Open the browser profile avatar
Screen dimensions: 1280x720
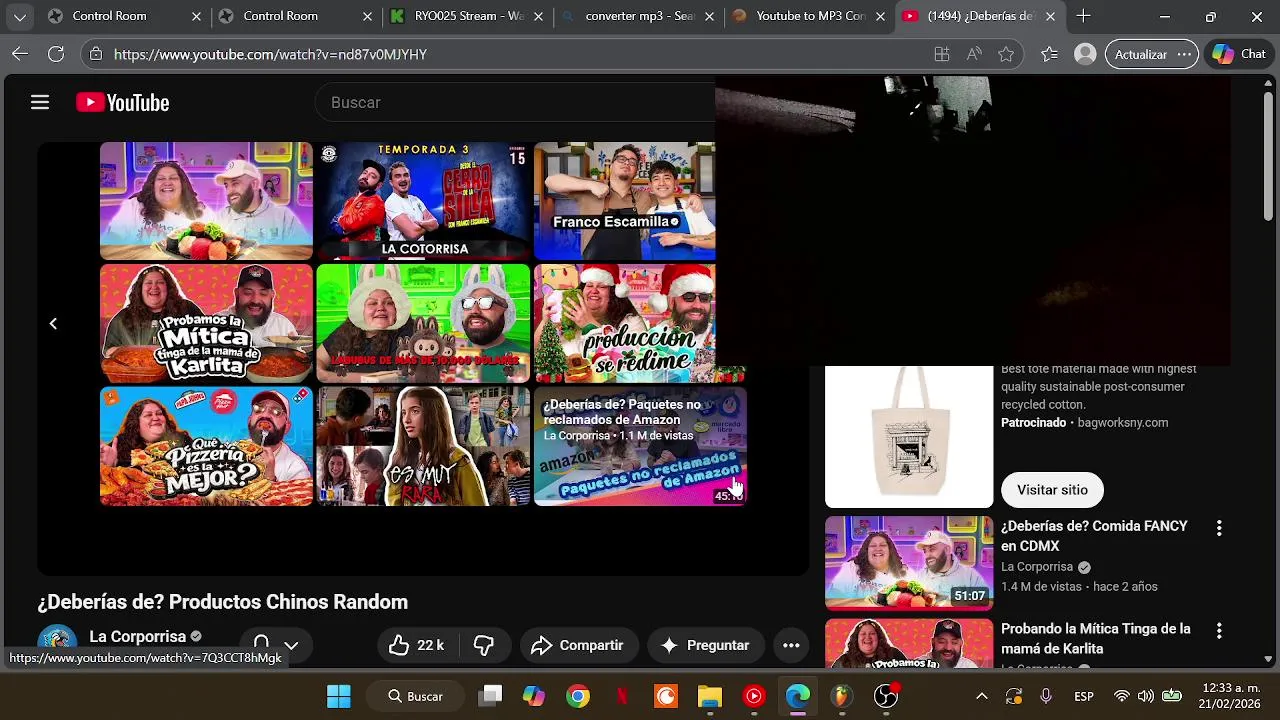tap(1085, 54)
